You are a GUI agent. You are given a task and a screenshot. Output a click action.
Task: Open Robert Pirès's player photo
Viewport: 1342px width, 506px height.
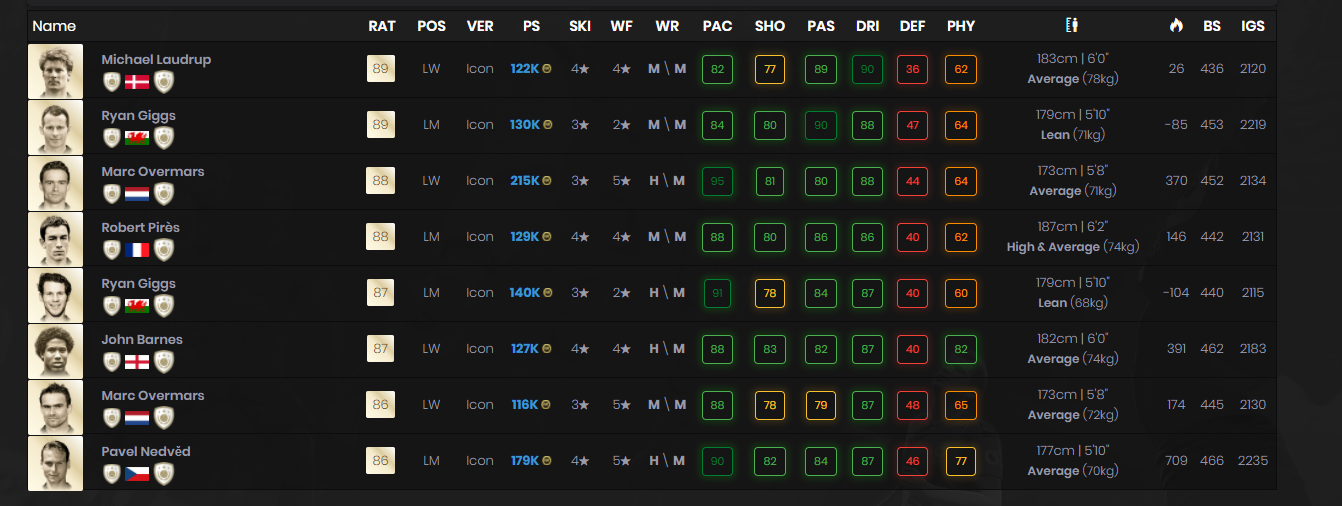[x=55, y=239]
